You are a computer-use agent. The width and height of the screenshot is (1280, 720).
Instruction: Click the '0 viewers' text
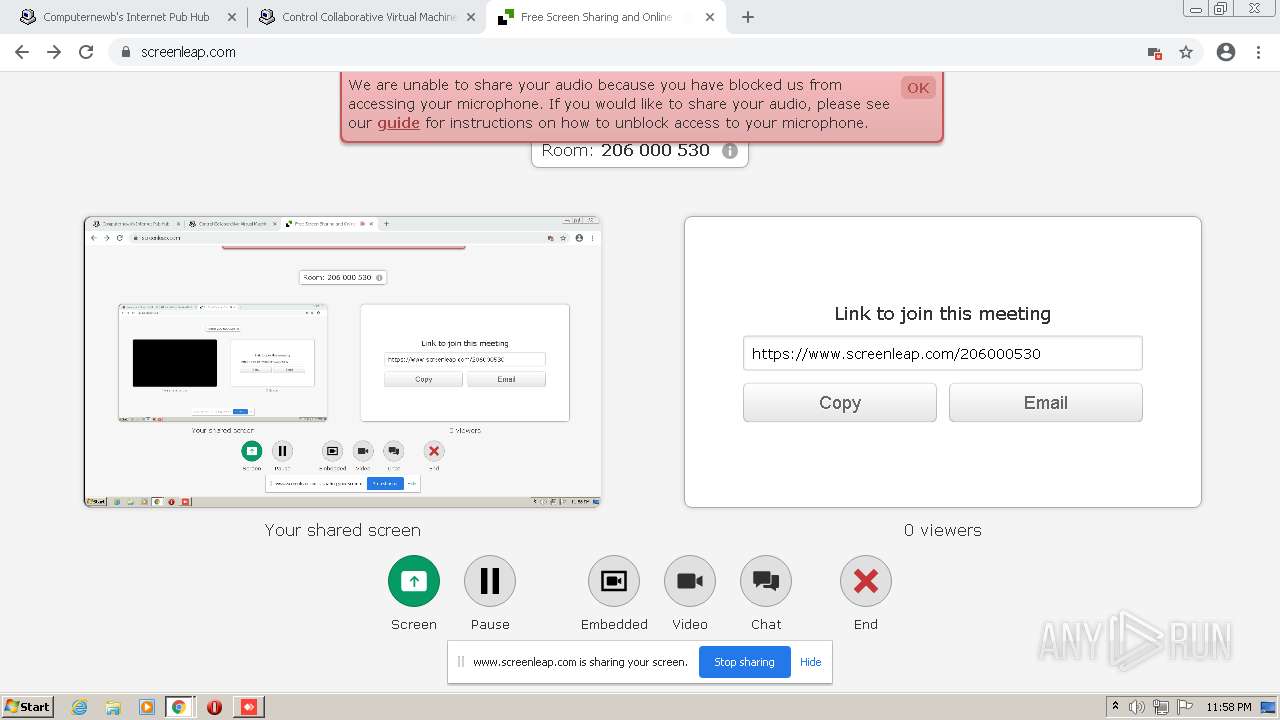[x=943, y=530]
